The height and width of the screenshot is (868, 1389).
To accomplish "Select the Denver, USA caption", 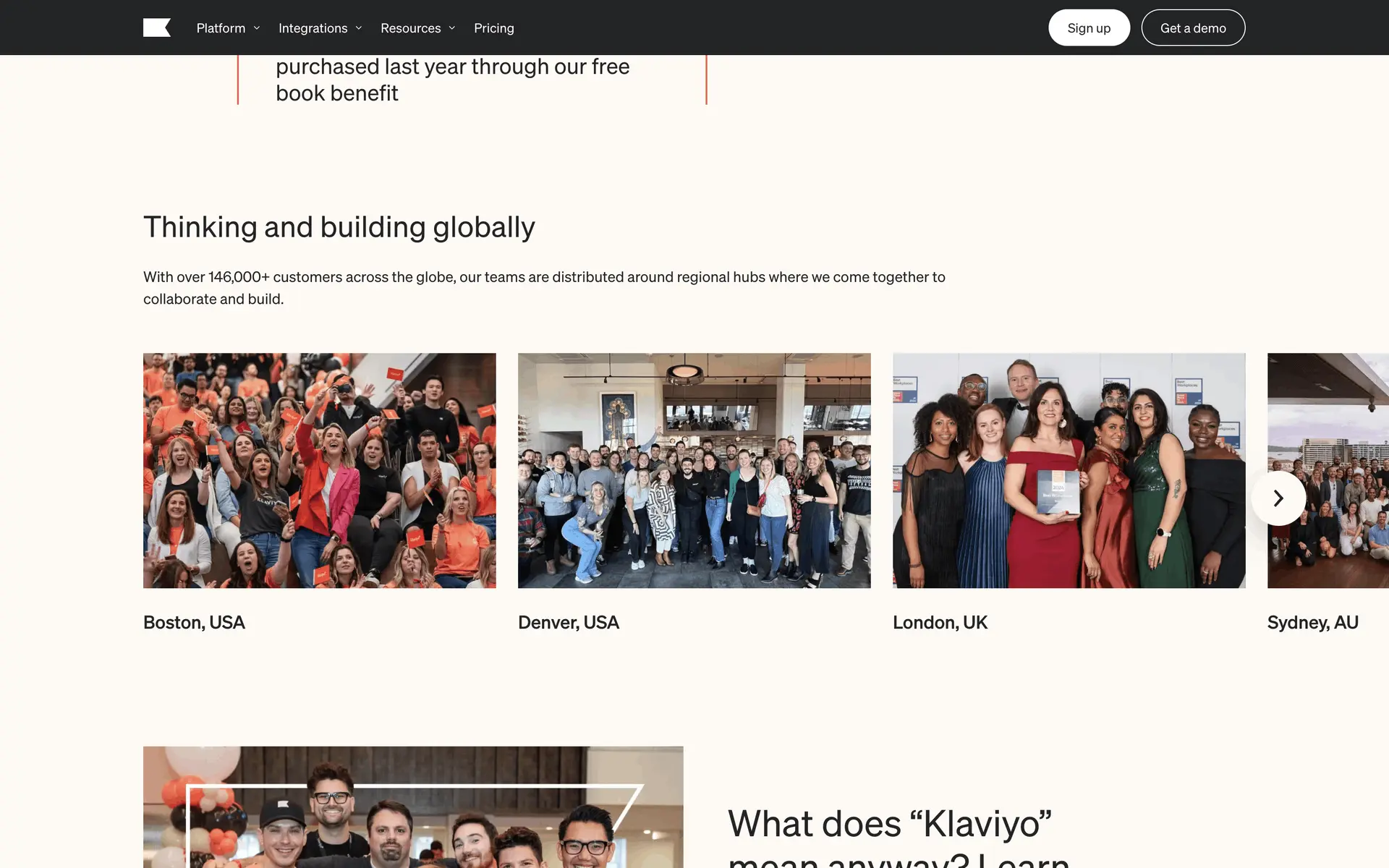I will tap(569, 623).
